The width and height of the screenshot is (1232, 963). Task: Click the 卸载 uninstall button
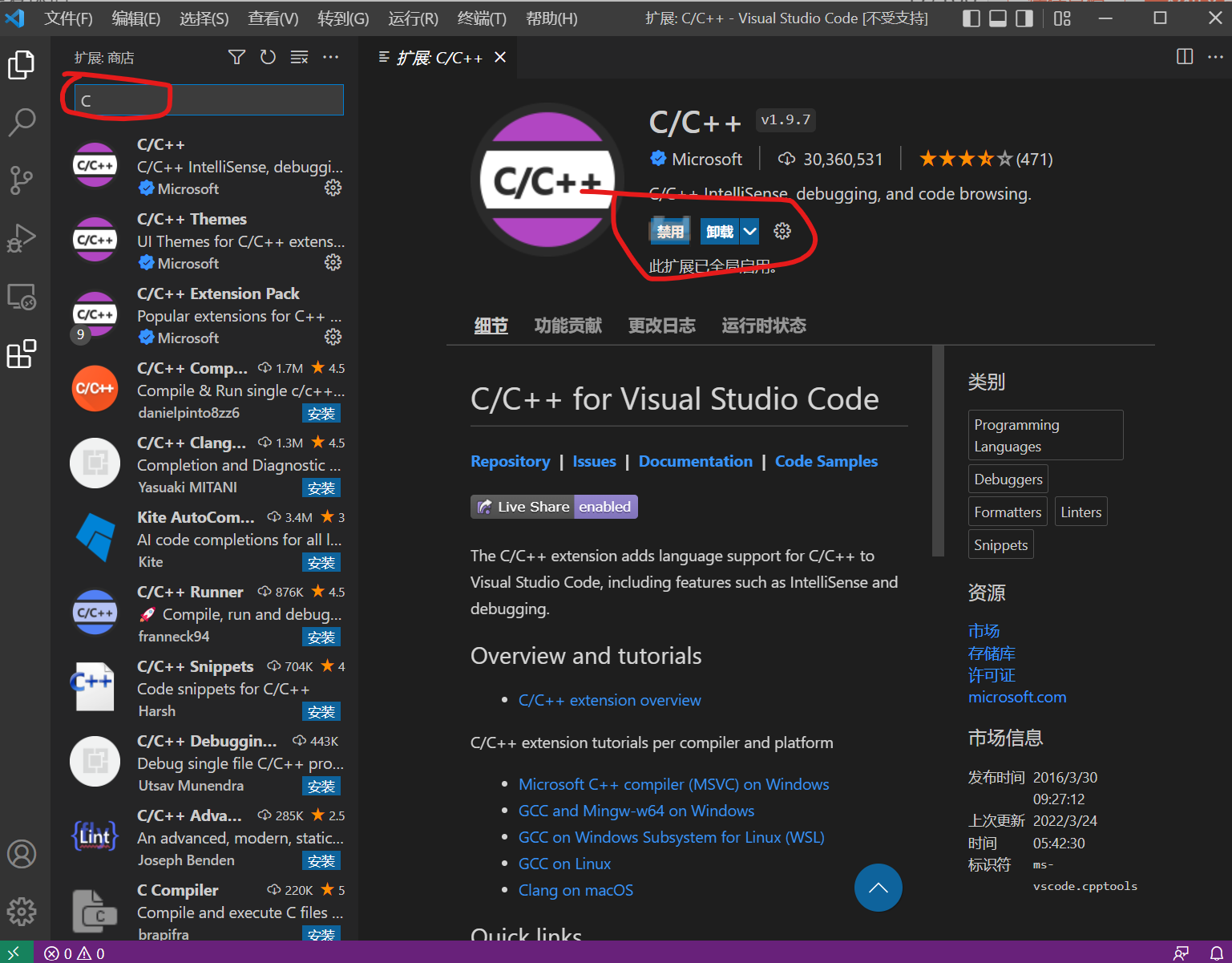click(720, 232)
